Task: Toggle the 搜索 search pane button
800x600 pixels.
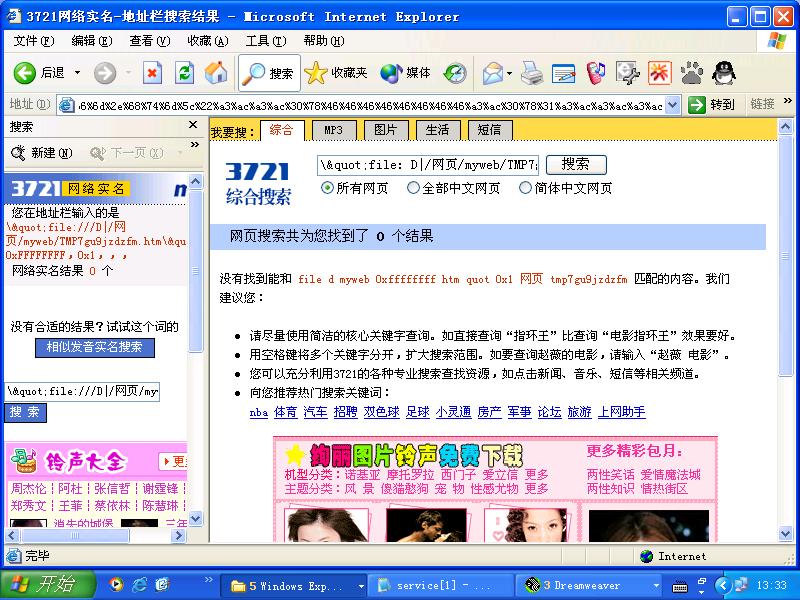Action: (268, 73)
